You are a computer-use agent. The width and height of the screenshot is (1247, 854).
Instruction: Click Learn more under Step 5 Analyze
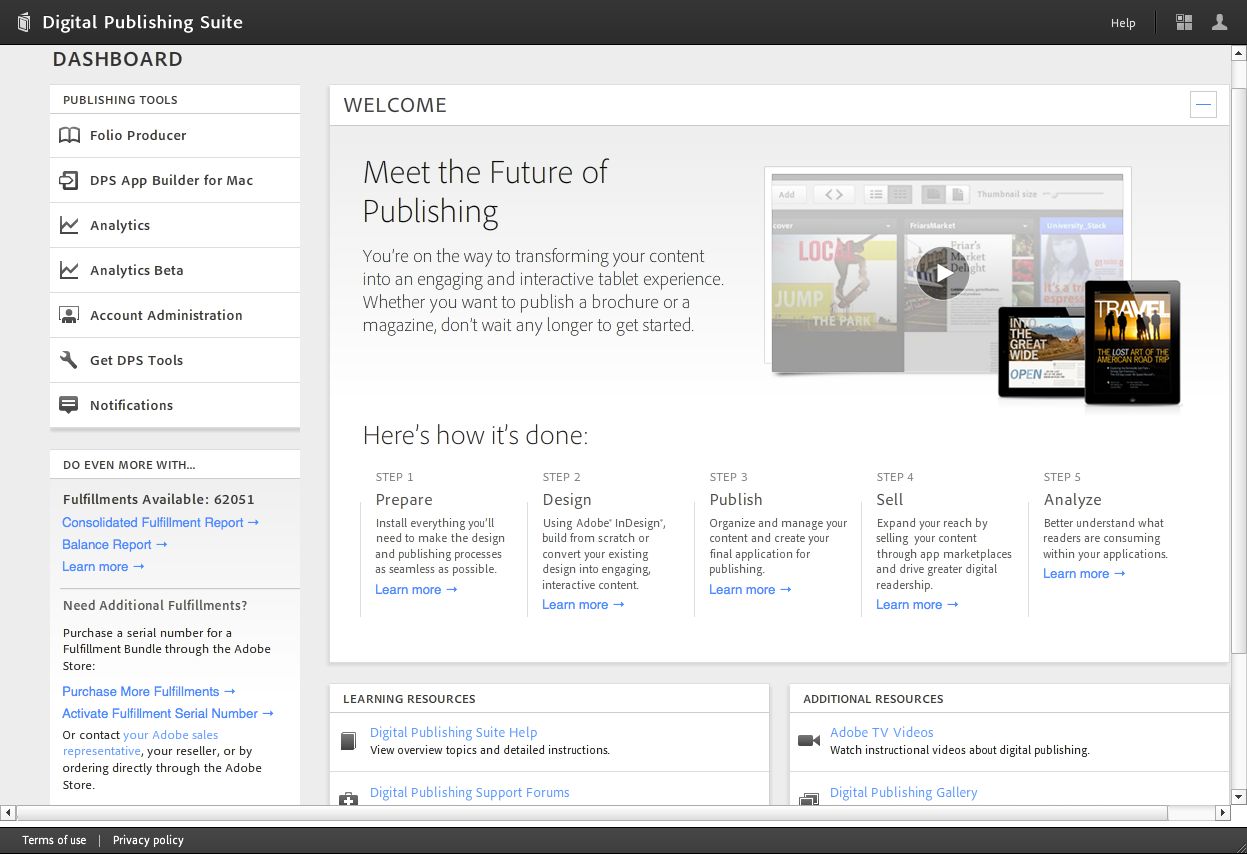pos(1084,573)
